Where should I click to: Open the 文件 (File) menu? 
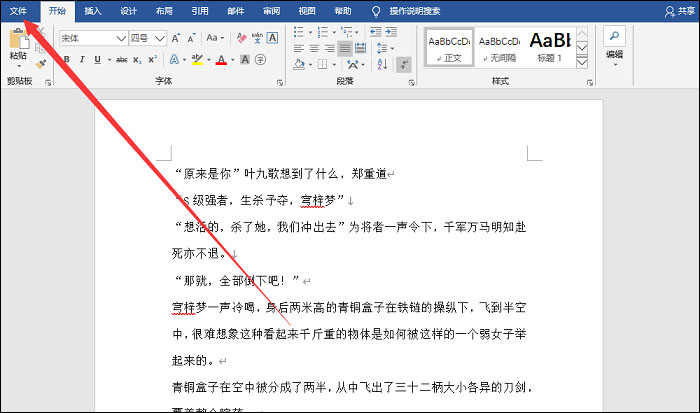[20, 11]
